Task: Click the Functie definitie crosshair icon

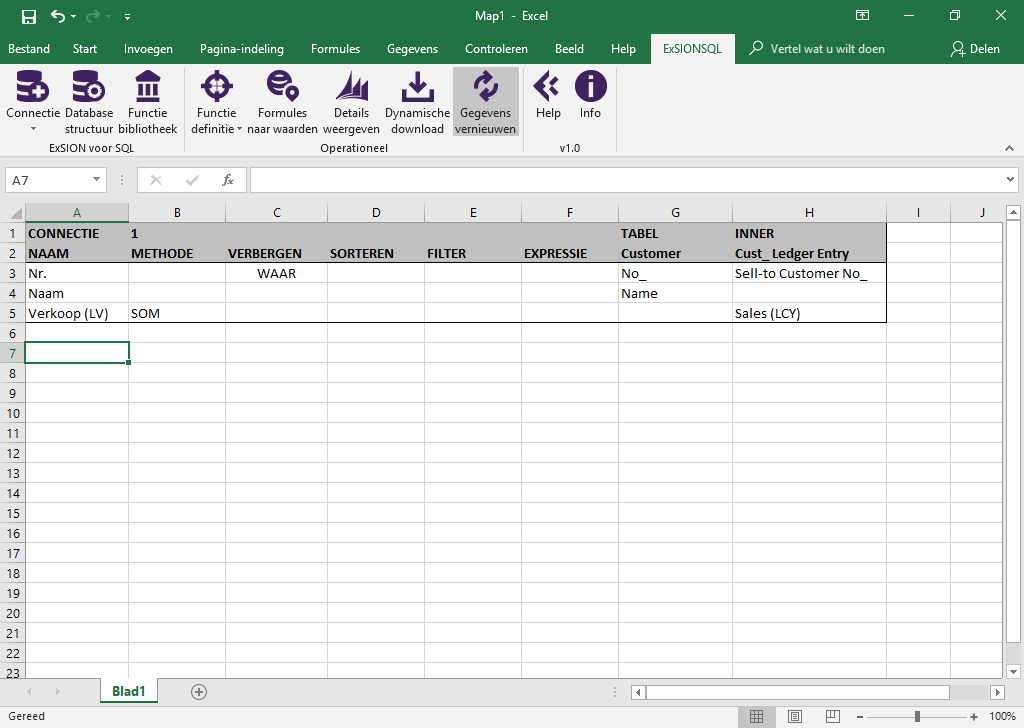Action: pos(217,86)
